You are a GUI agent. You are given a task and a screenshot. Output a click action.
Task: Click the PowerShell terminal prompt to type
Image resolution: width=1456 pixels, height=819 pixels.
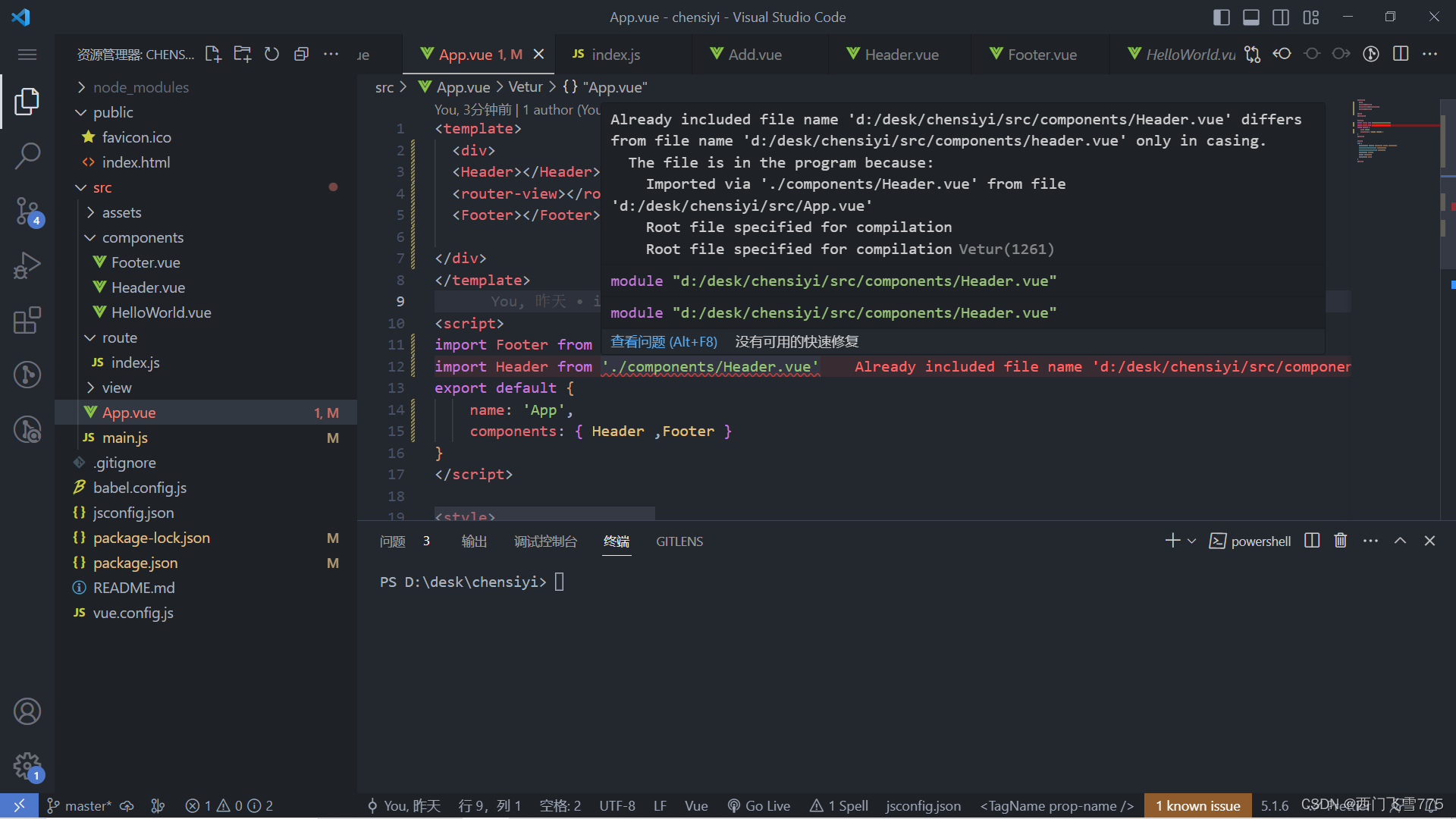(561, 582)
